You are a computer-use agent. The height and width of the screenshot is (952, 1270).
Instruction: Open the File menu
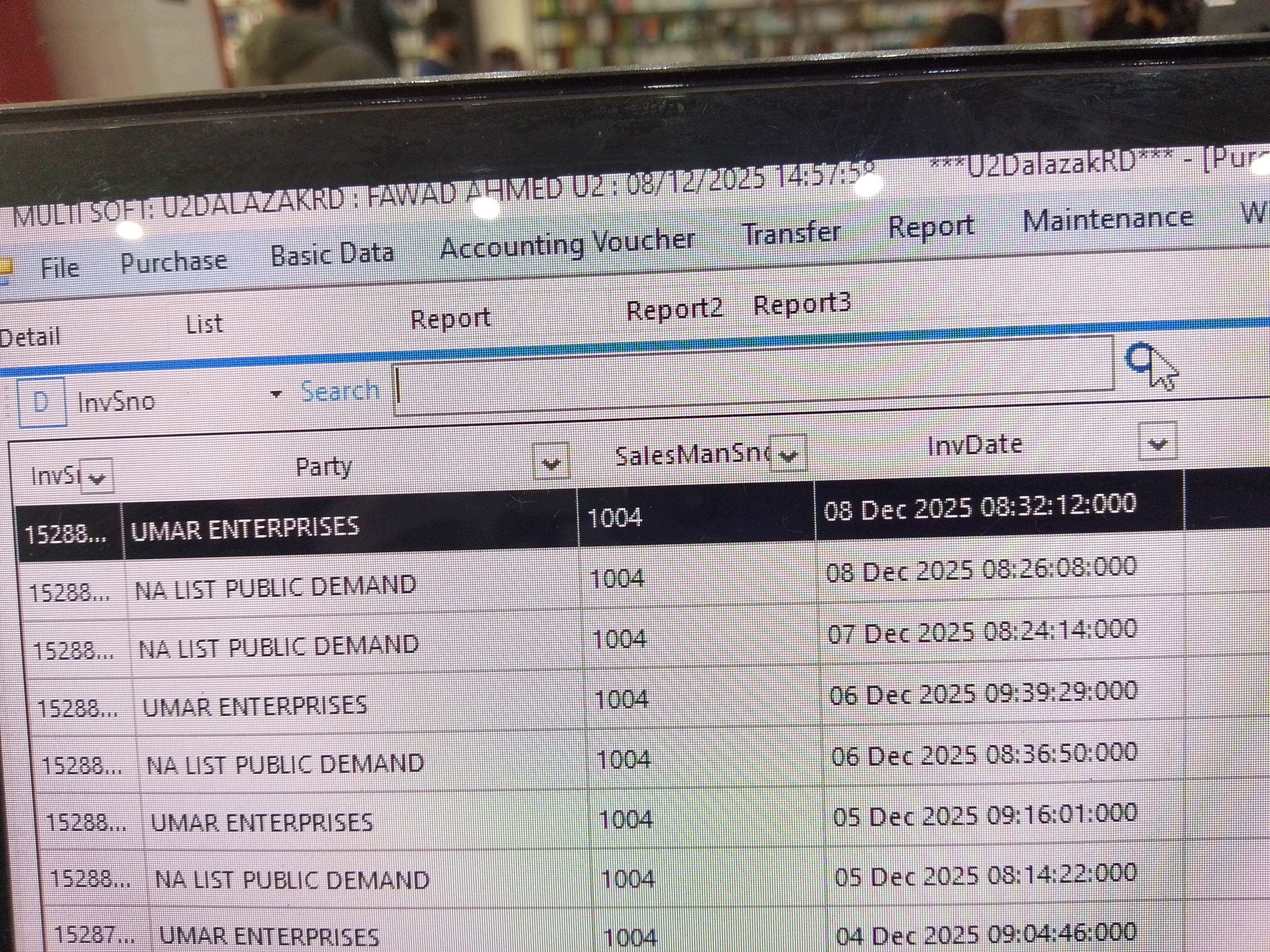(60, 268)
